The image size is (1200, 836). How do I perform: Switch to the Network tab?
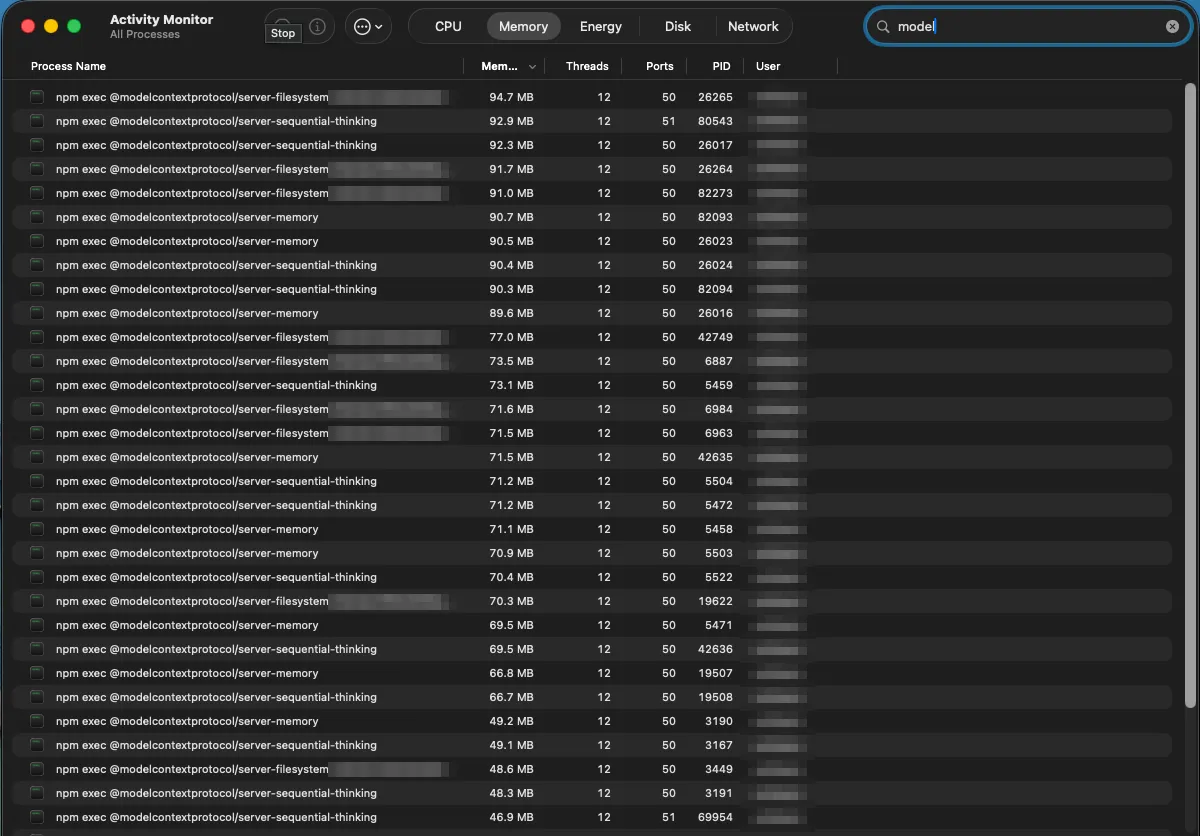coord(753,26)
